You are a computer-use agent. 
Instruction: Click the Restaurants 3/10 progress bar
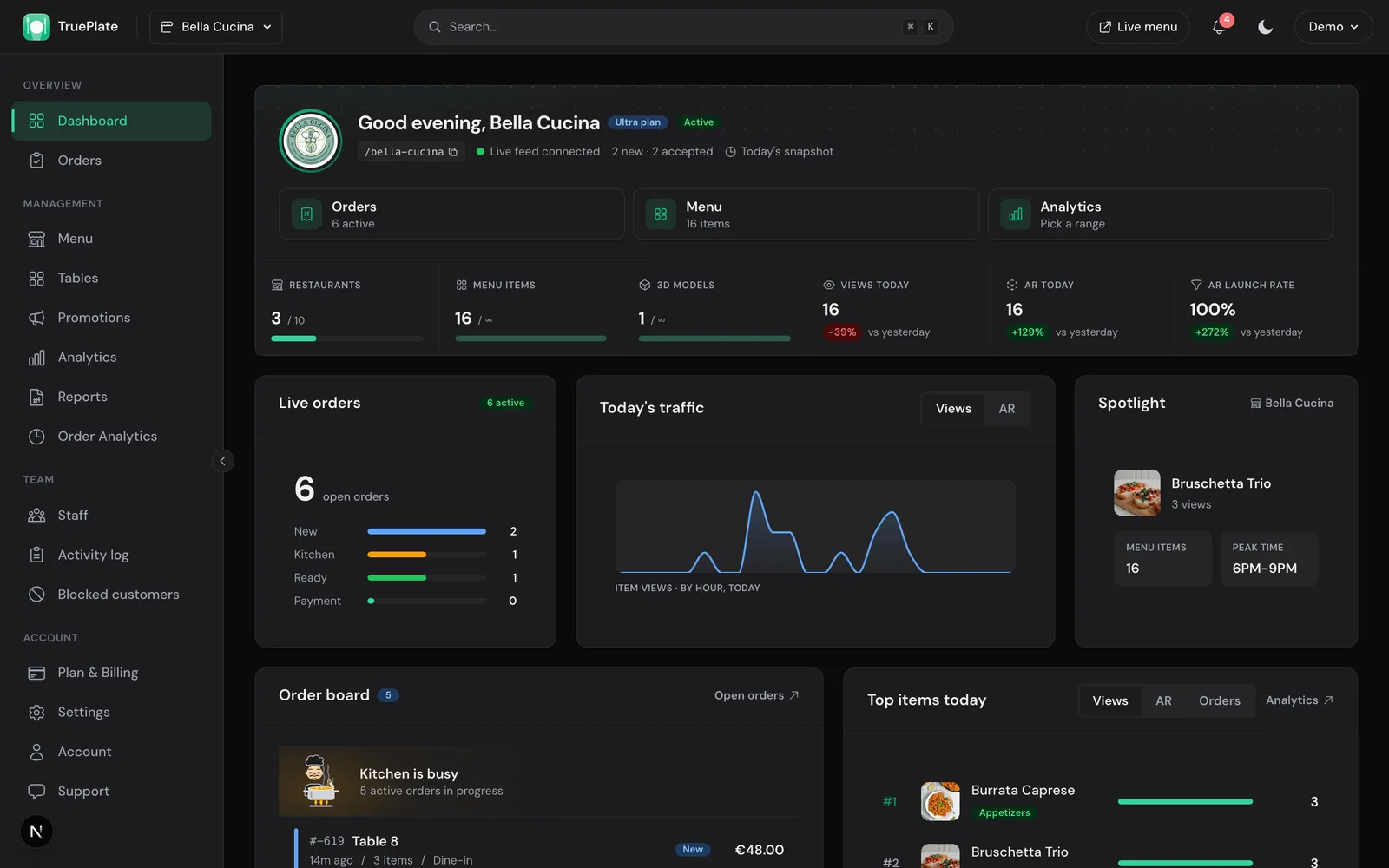pyautogui.click(x=347, y=339)
